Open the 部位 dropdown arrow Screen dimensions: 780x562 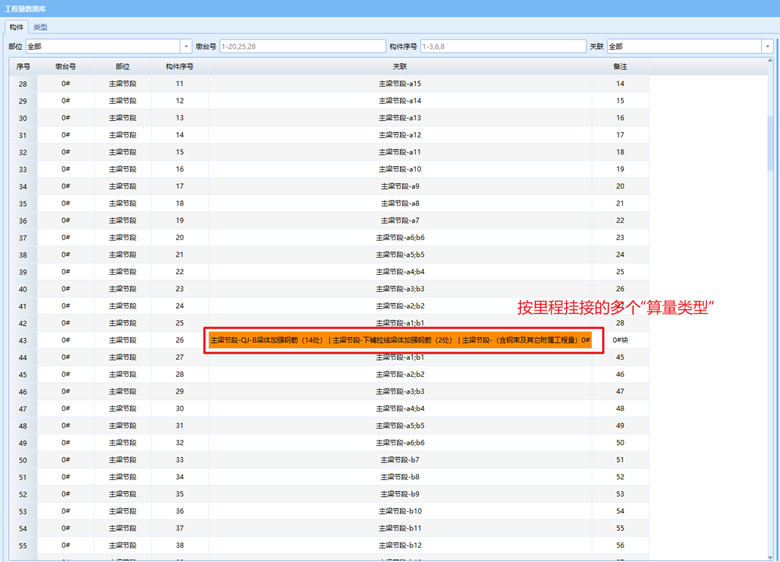point(186,46)
